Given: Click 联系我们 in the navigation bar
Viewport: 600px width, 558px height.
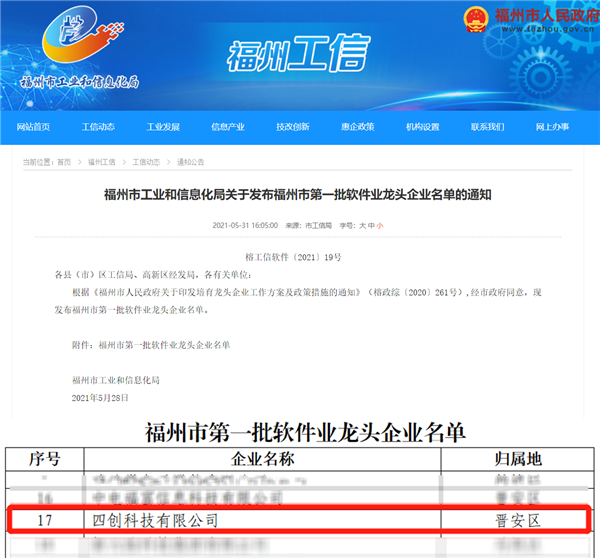Looking at the screenshot, I should 488,127.
